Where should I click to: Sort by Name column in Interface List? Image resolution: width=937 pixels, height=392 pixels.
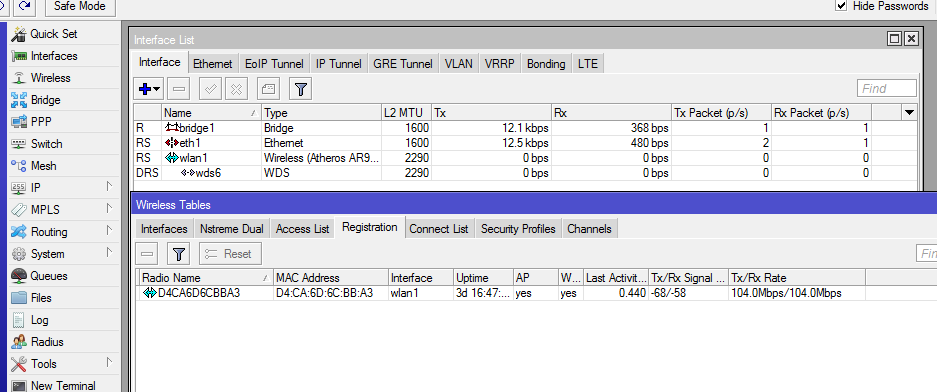212,112
